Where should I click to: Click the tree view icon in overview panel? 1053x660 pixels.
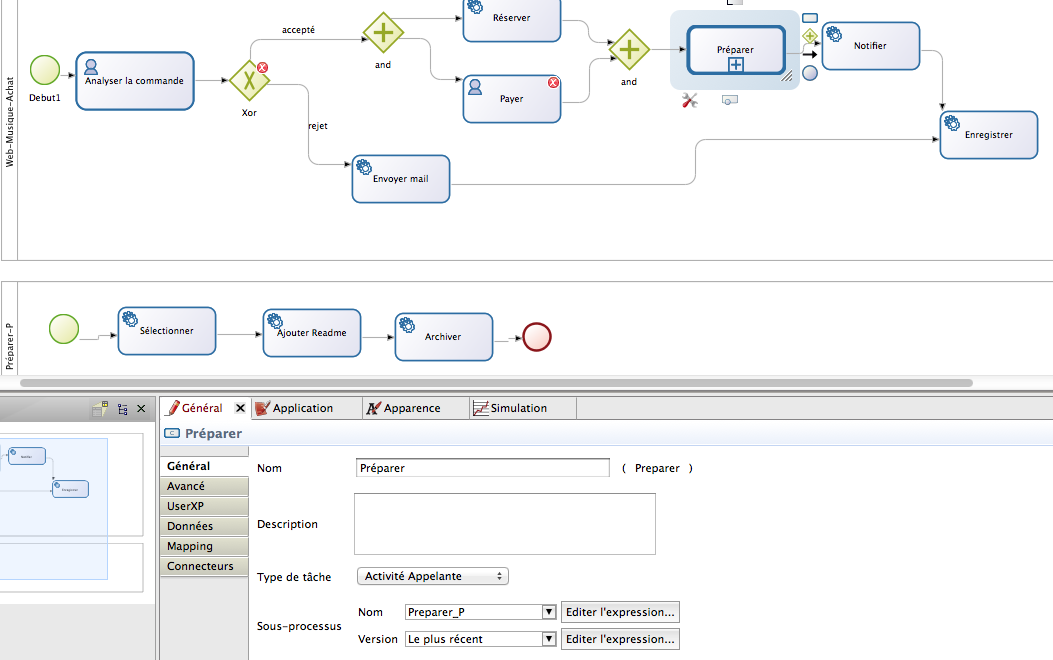click(x=122, y=409)
